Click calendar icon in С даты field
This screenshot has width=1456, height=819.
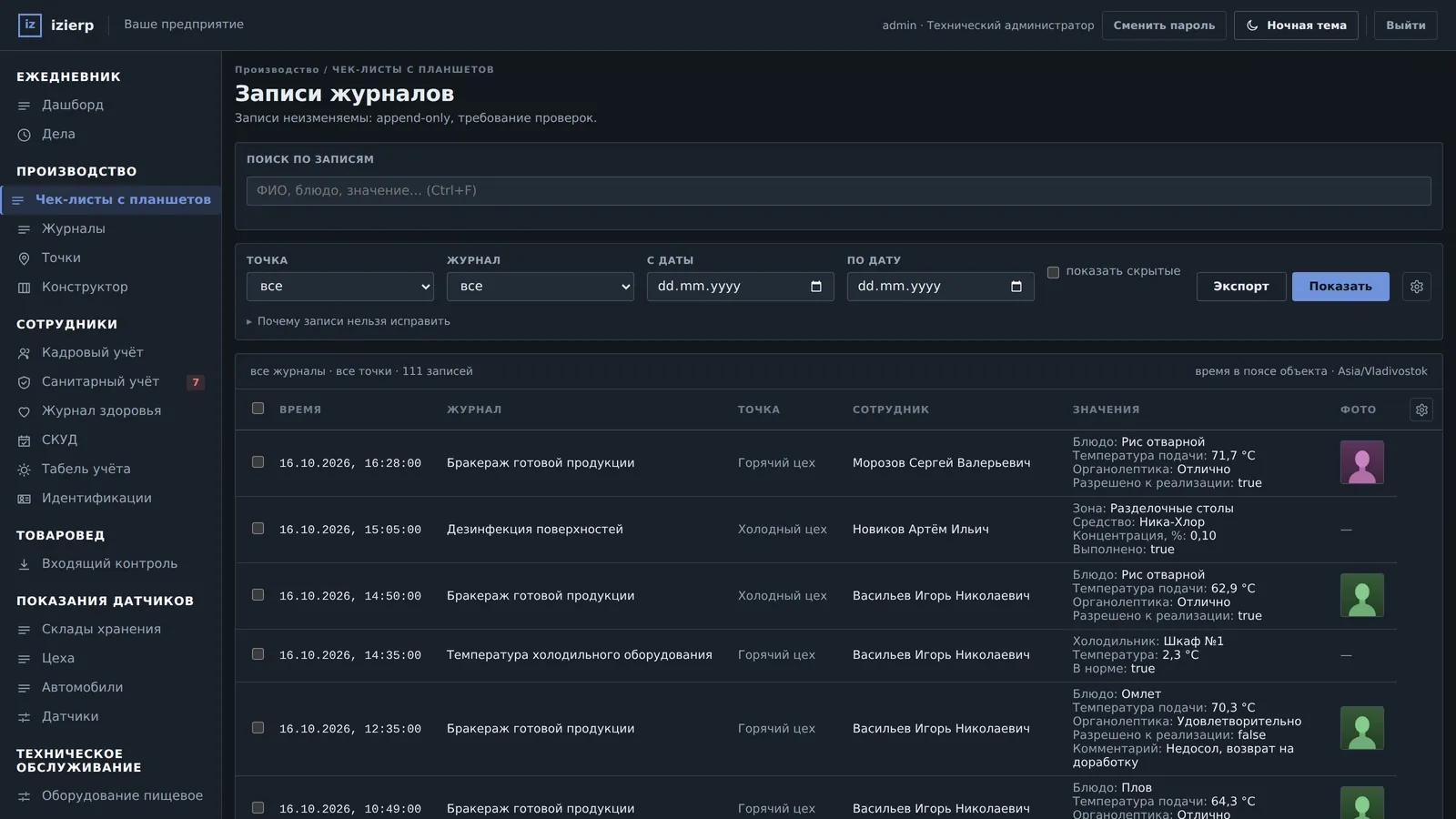point(816,287)
